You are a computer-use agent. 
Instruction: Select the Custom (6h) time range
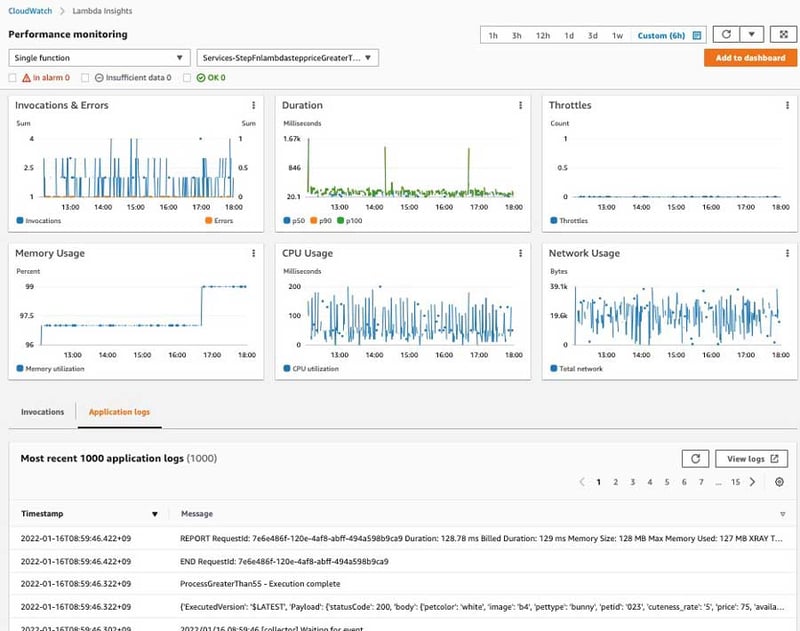(661, 36)
